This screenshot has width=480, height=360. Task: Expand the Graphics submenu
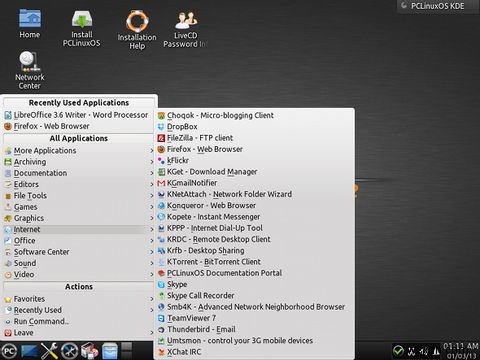(79, 218)
